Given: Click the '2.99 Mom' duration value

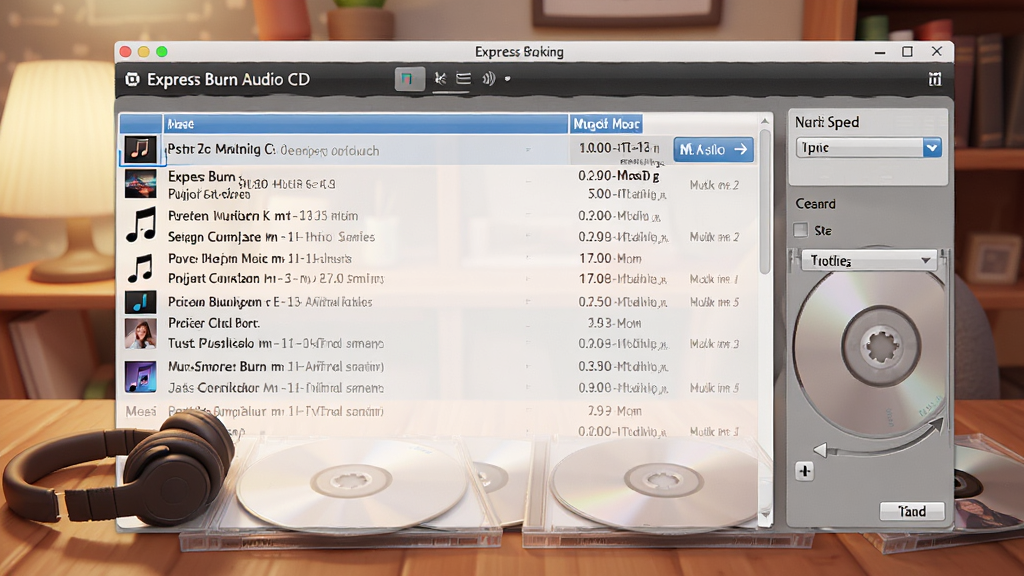Looking at the screenshot, I should pyautogui.click(x=614, y=411).
